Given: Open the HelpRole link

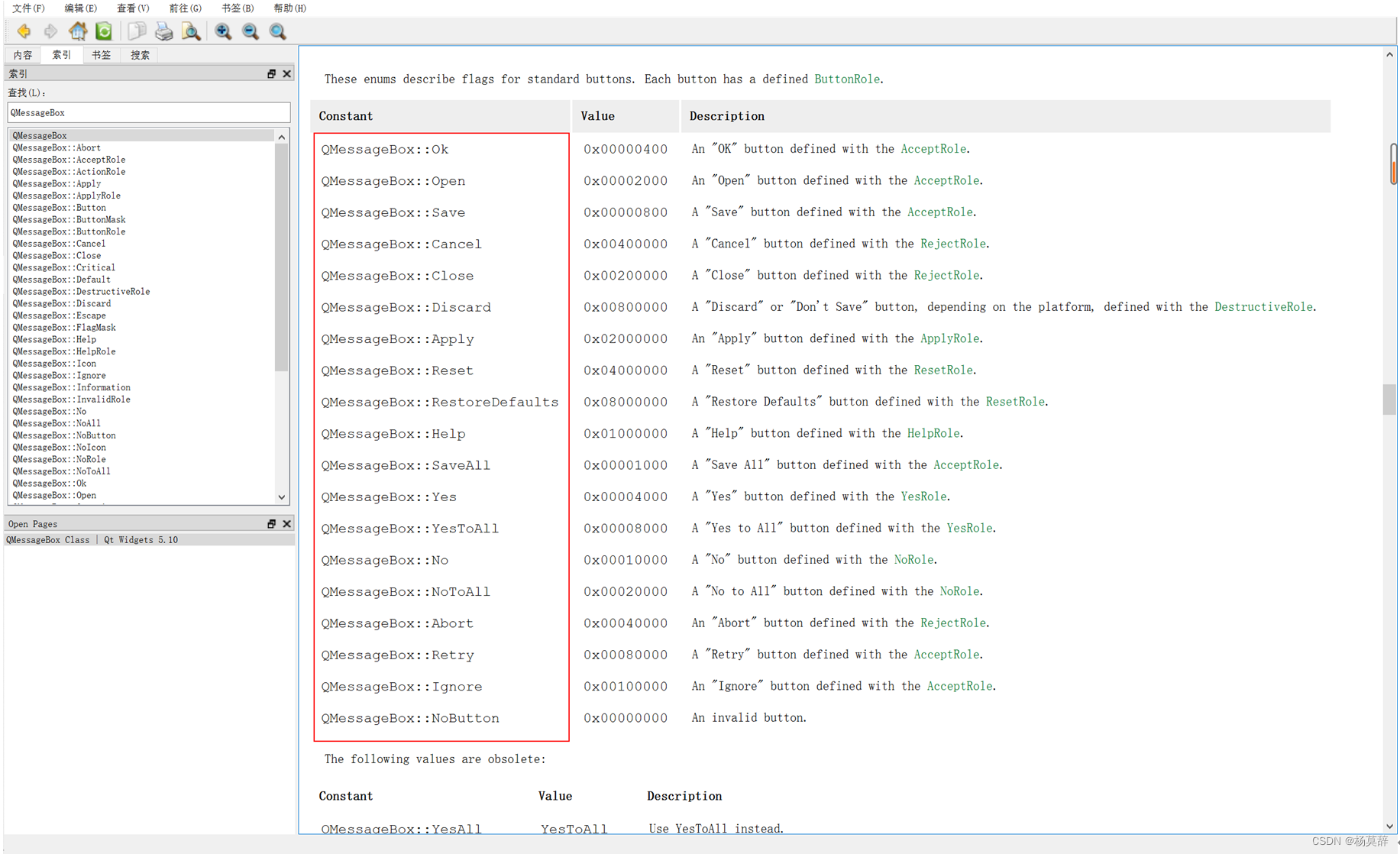Looking at the screenshot, I should (x=933, y=433).
